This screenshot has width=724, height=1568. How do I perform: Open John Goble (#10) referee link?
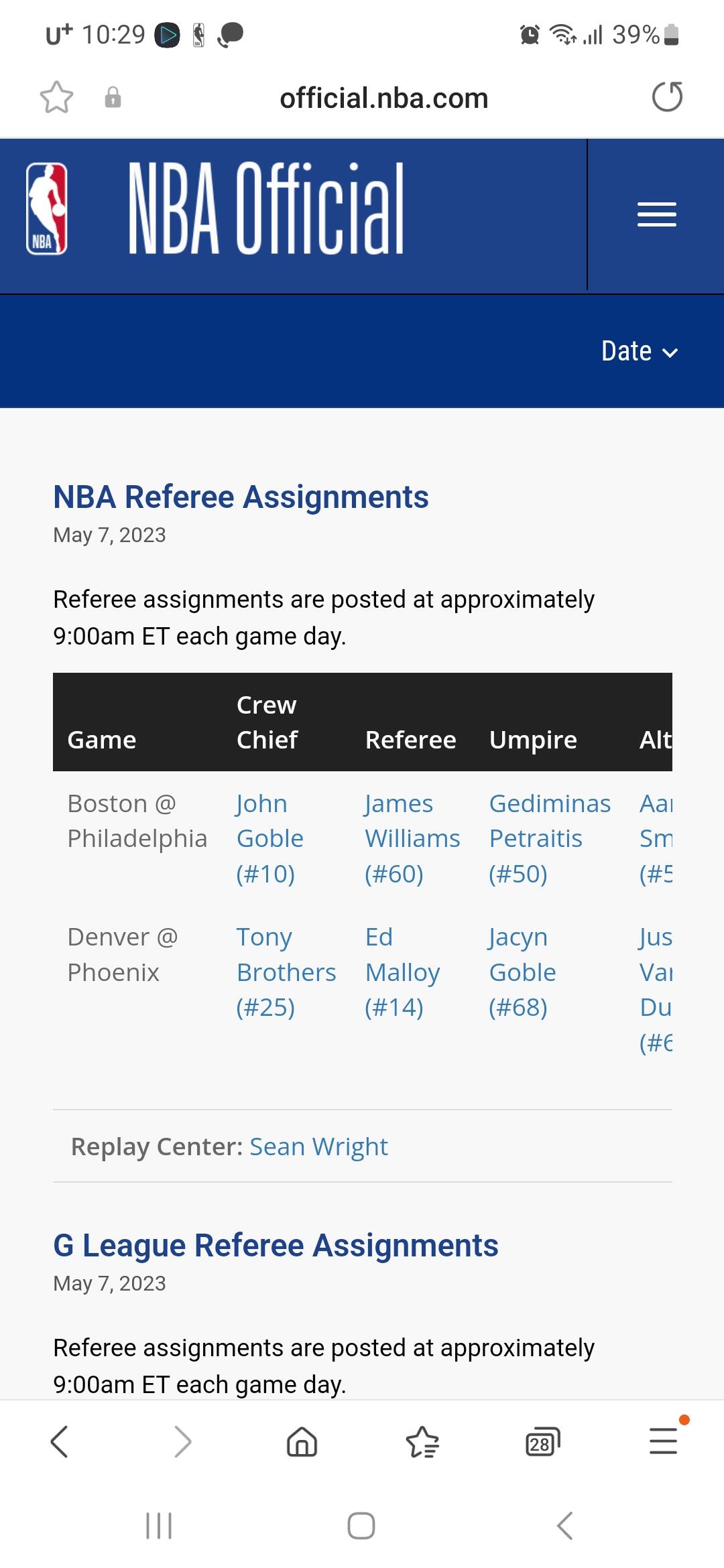(269, 838)
